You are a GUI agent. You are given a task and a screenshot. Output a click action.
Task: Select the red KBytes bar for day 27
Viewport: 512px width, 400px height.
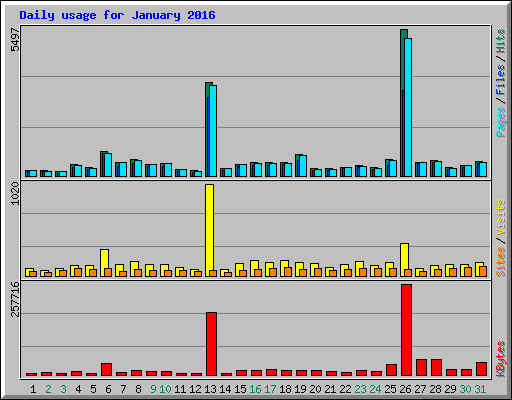[x=421, y=368]
